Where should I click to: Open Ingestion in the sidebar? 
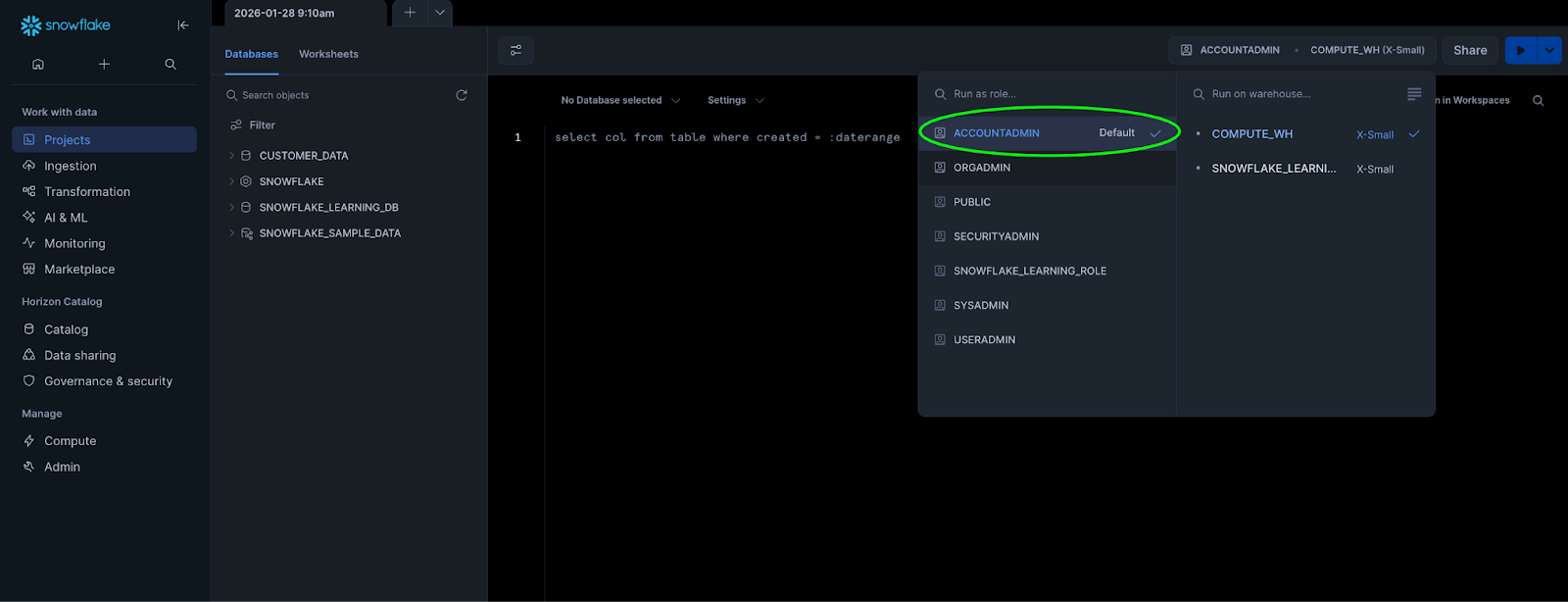pos(104,166)
